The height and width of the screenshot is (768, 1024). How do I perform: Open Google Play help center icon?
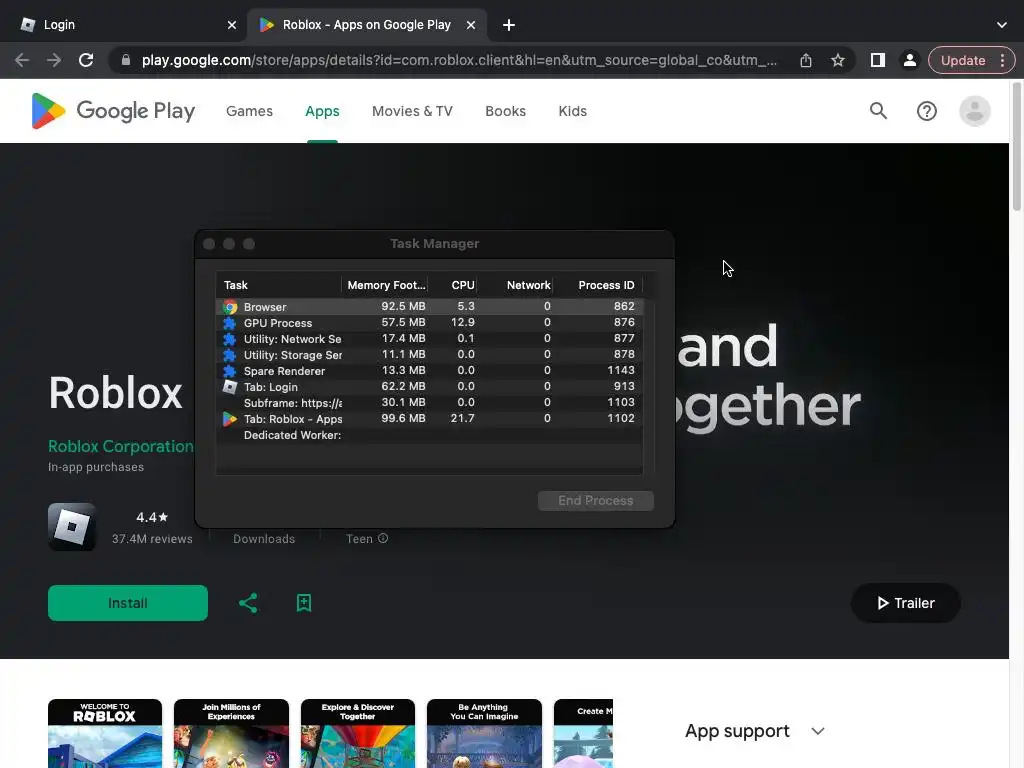pyautogui.click(x=926, y=111)
